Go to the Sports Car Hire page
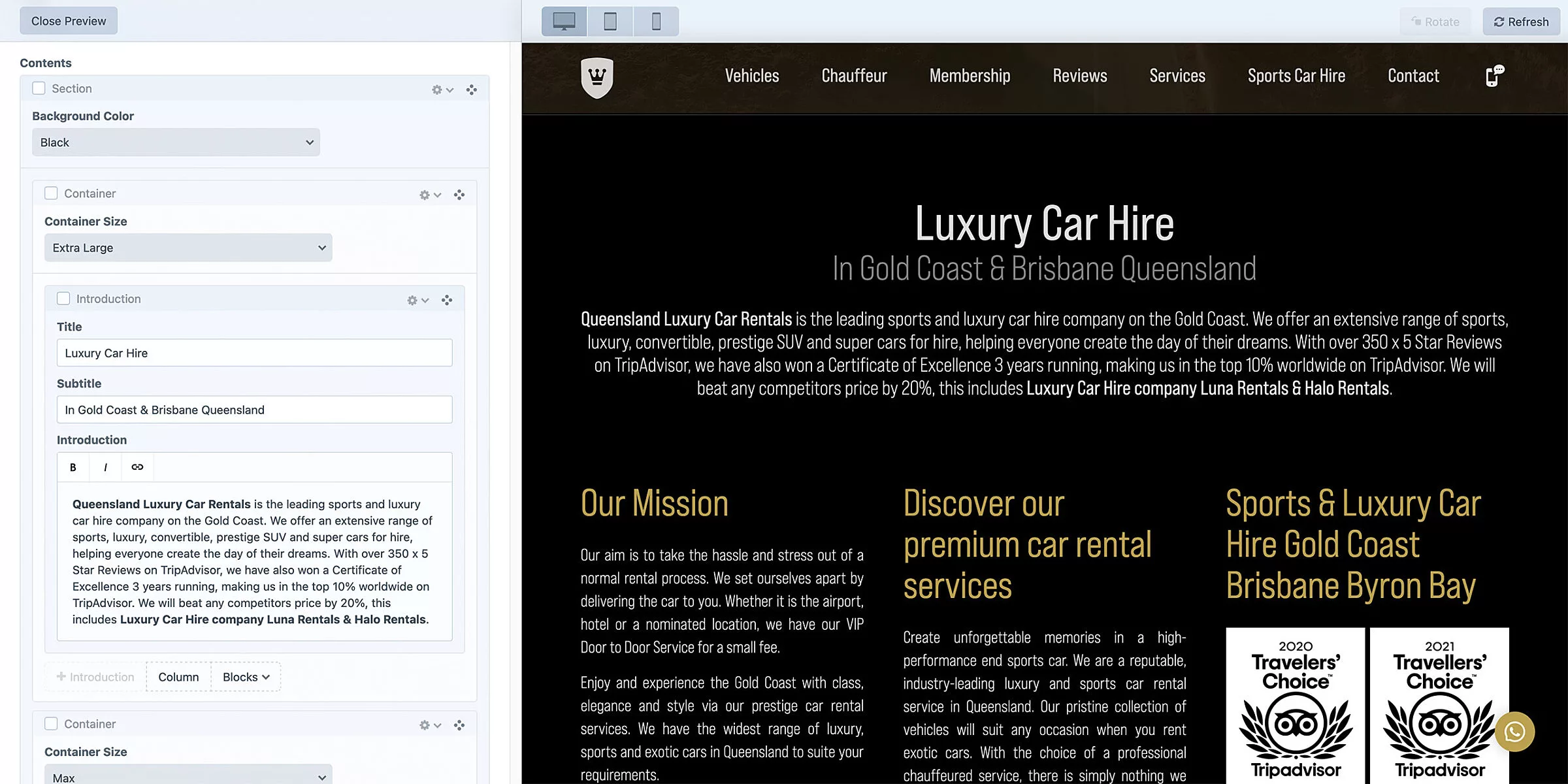 point(1296,76)
